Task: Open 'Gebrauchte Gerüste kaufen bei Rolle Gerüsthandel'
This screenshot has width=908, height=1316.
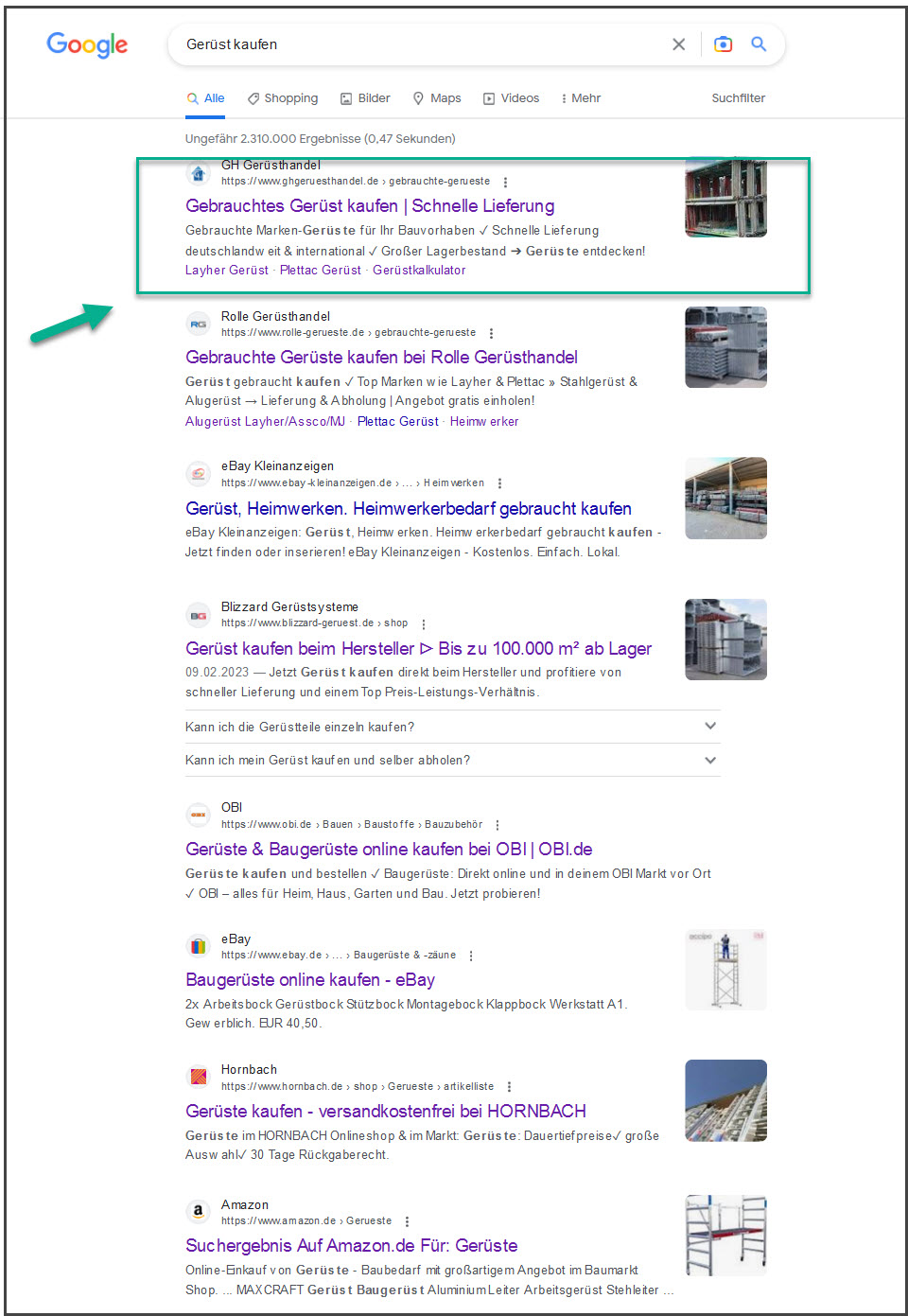Action: coord(381,358)
